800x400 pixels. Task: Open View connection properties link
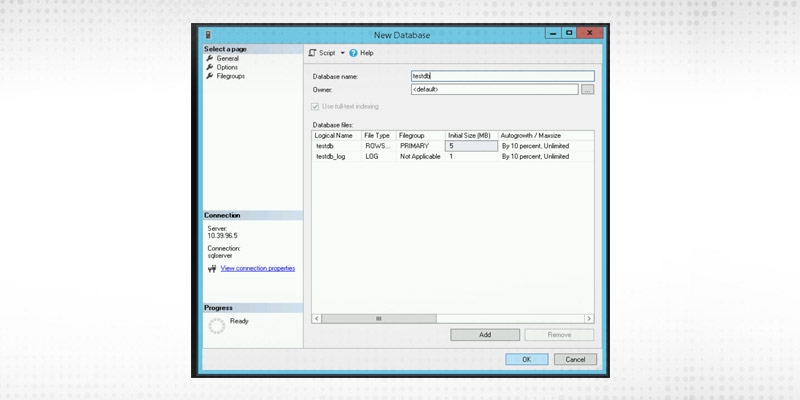coord(258,268)
